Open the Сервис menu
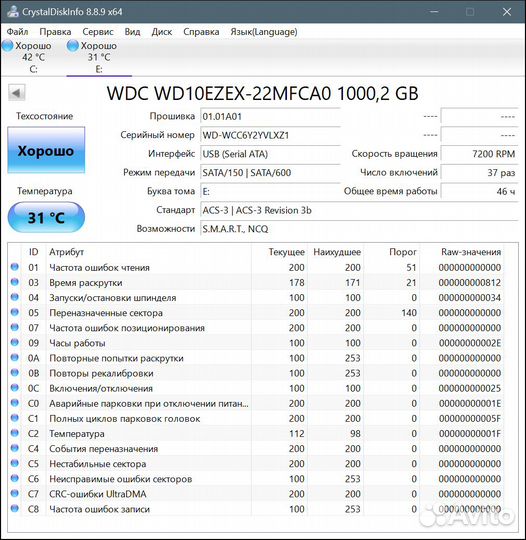Image resolution: width=526 pixels, height=540 pixels. pyautogui.click(x=98, y=32)
